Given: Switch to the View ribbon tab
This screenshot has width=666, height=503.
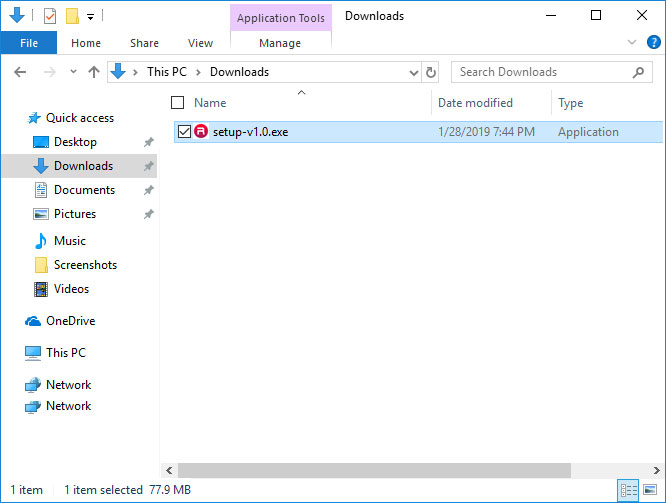Looking at the screenshot, I should [x=200, y=43].
